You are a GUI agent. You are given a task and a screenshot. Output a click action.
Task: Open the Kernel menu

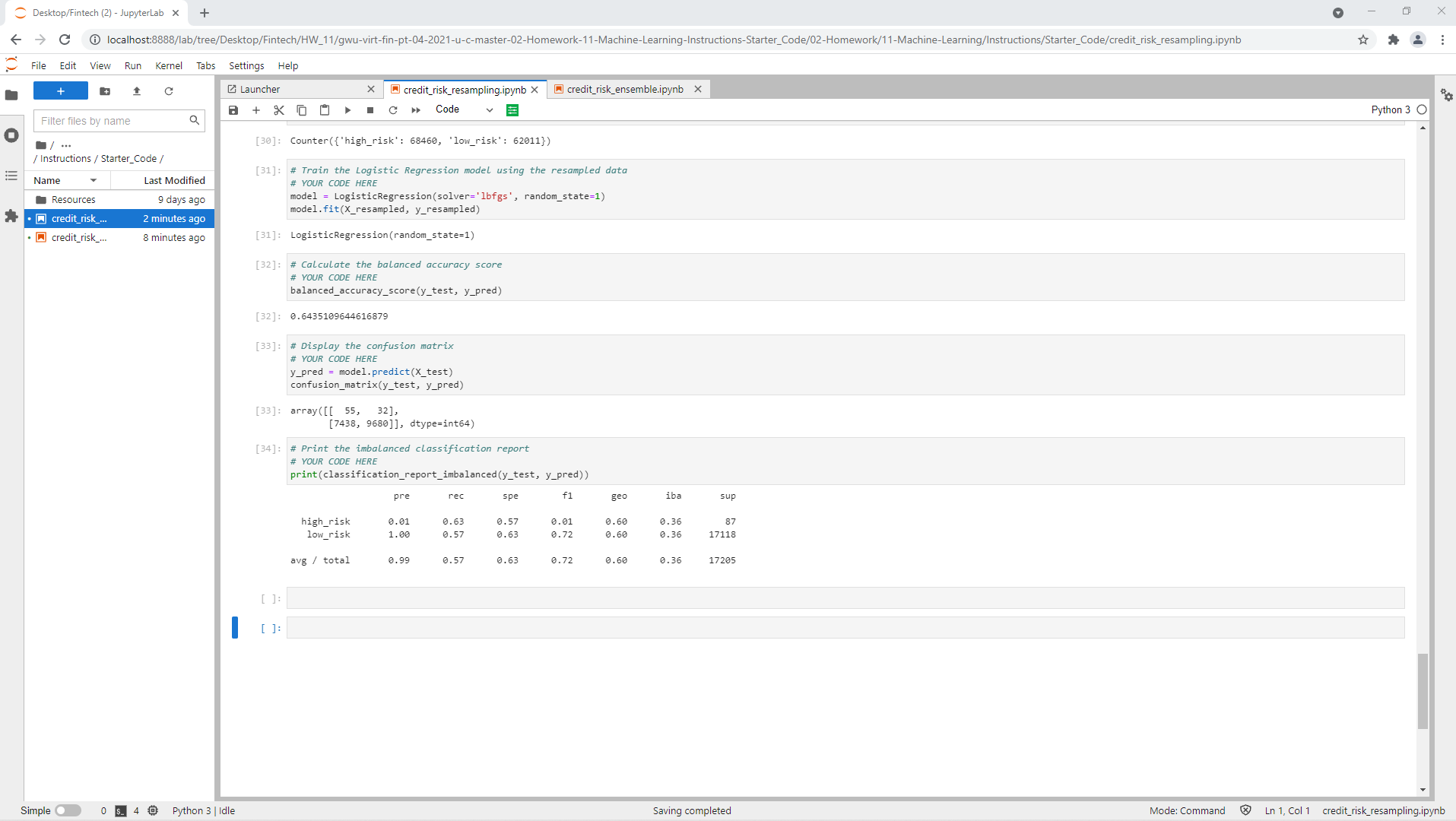click(x=169, y=66)
